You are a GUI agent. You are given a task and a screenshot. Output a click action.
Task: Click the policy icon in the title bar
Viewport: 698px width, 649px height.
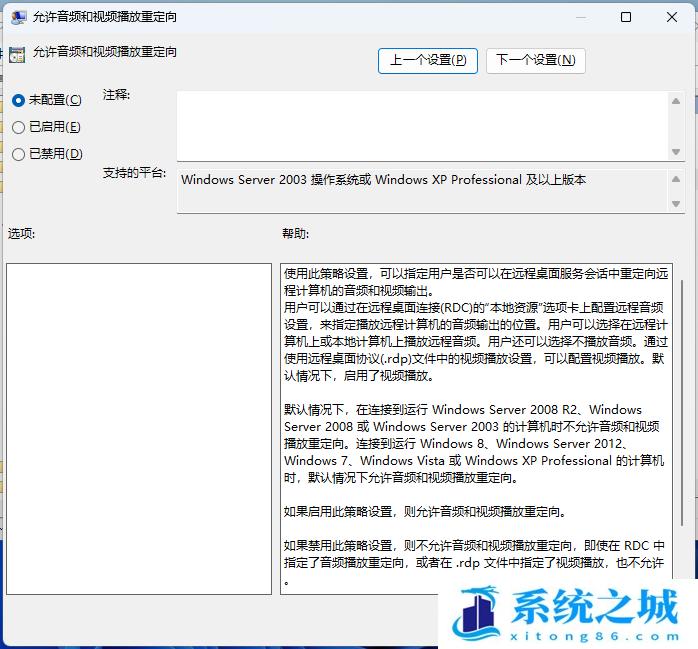(x=17, y=17)
